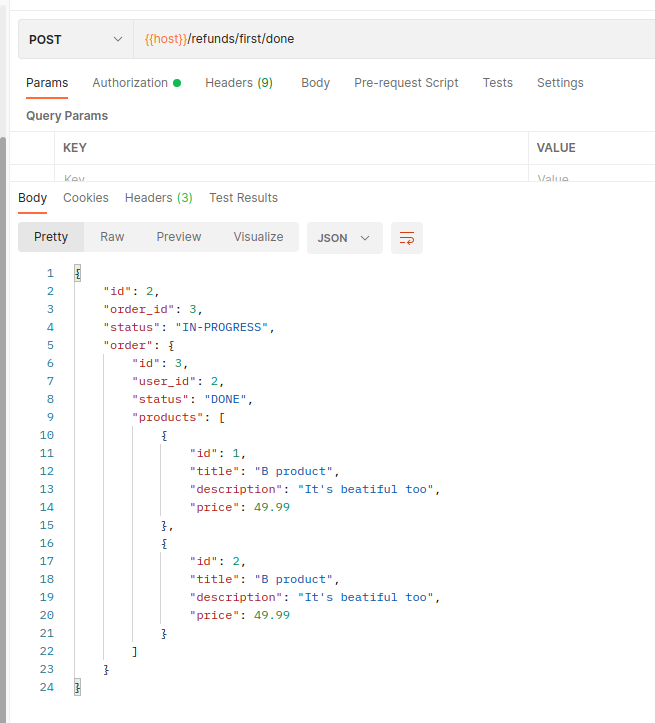Choose the Pretty view mode
Screen dimensions: 655x723
[51, 237]
